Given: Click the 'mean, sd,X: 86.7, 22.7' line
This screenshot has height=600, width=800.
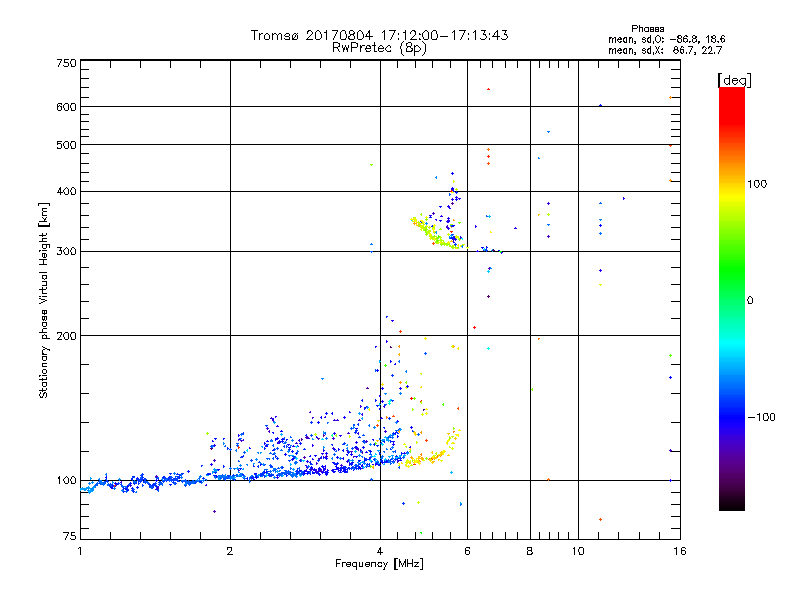Looking at the screenshot, I should [x=665, y=50].
